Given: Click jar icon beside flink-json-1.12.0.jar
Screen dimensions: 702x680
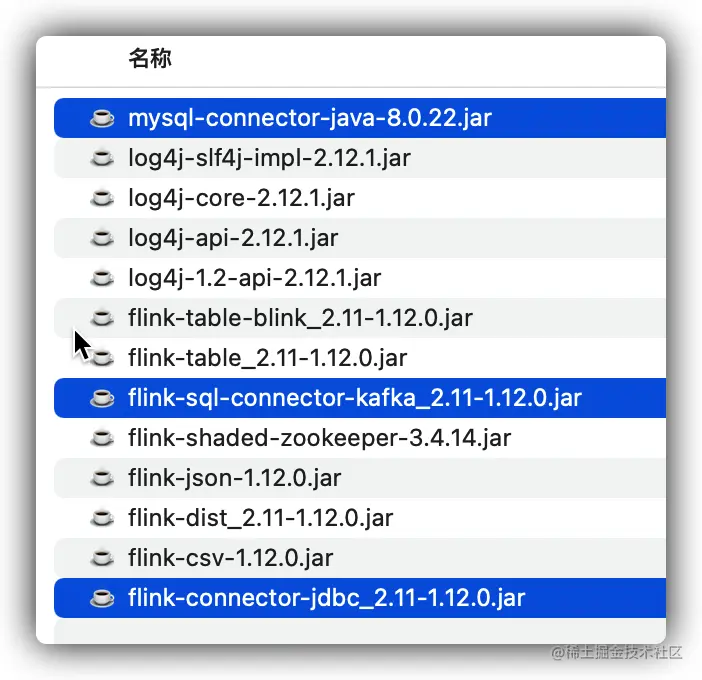Looking at the screenshot, I should pos(102,478).
